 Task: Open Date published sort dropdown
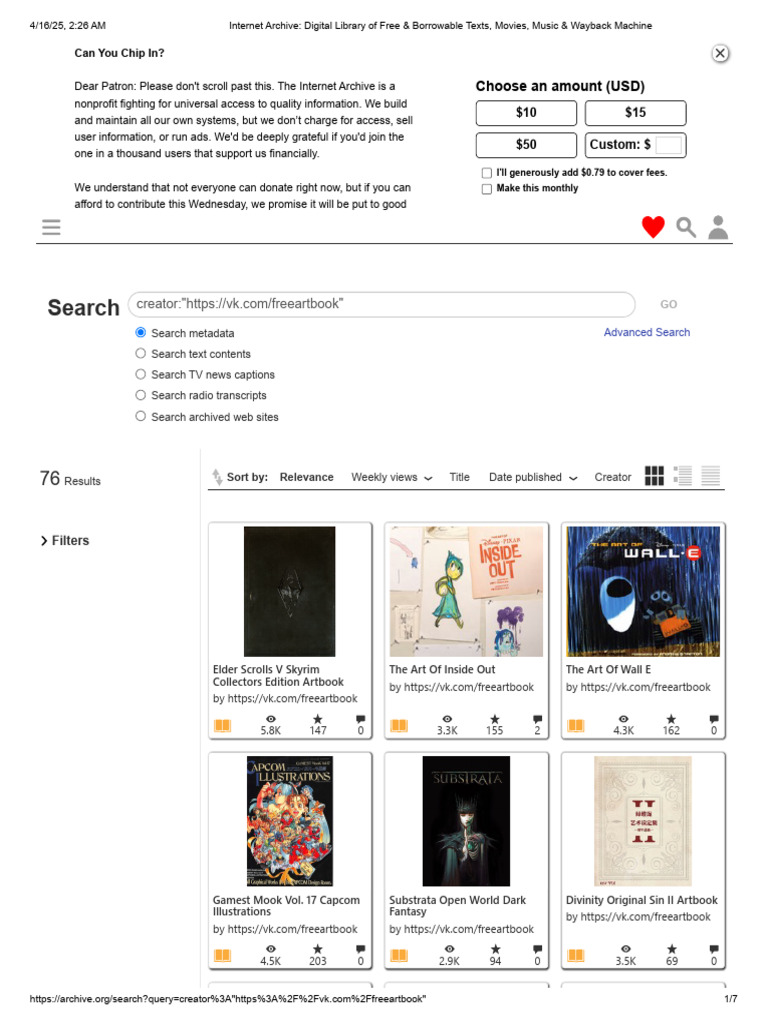click(x=533, y=477)
